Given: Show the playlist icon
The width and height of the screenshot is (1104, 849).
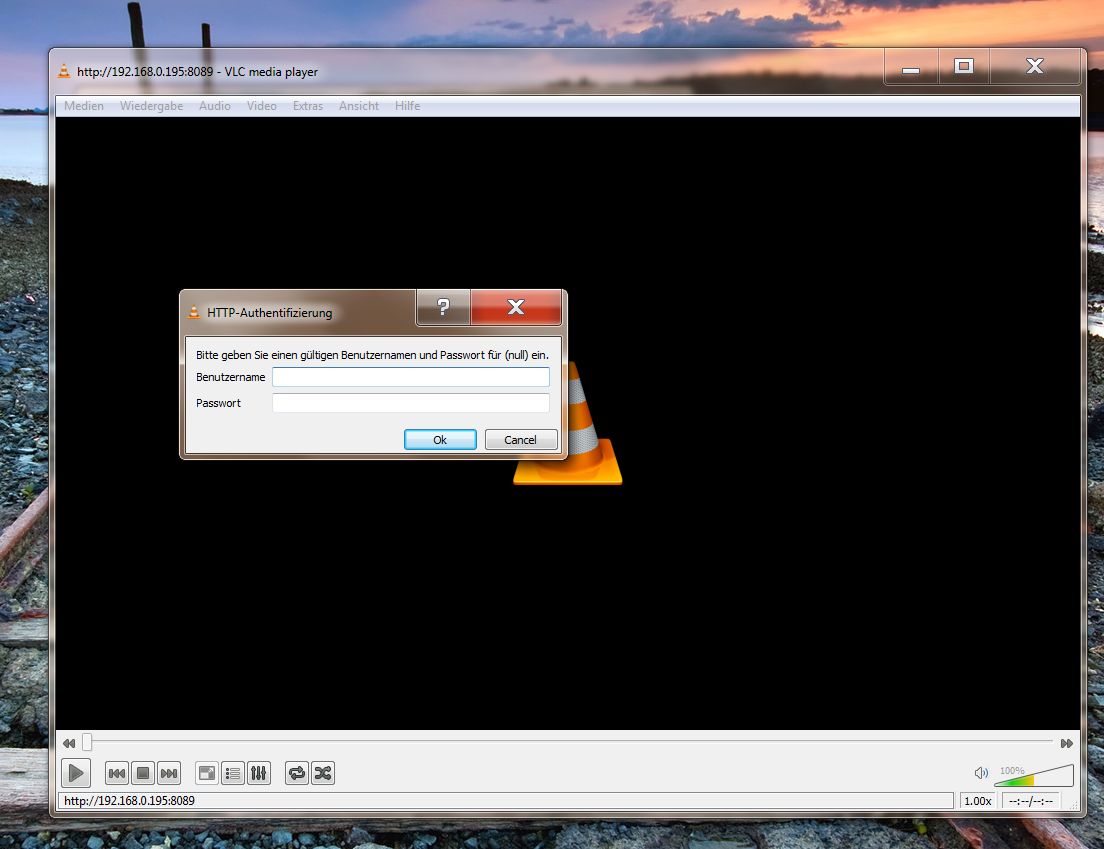Looking at the screenshot, I should pos(233,773).
